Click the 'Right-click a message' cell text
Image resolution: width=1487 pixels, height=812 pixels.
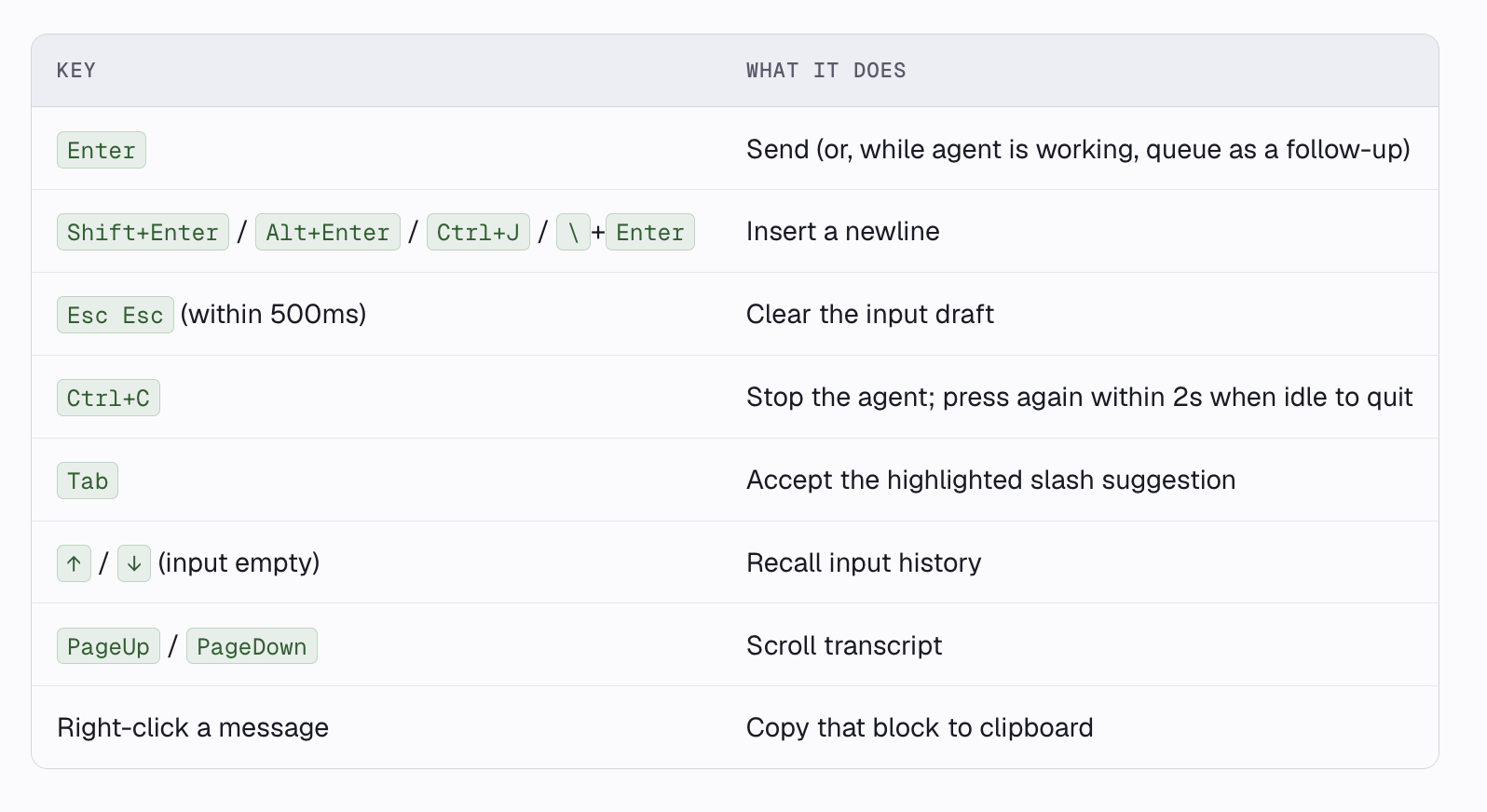click(x=193, y=727)
